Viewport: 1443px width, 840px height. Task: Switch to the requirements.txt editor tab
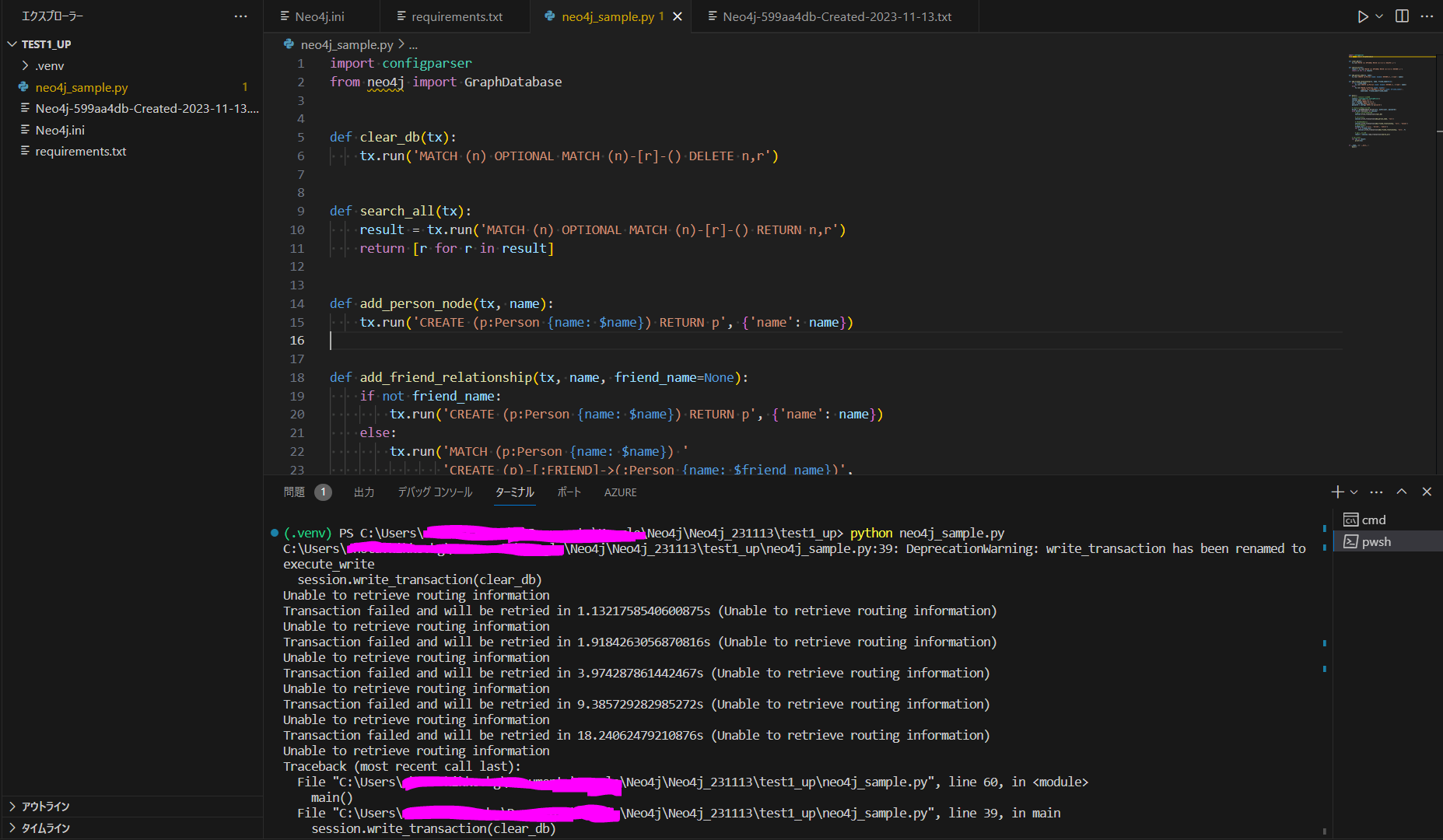click(x=456, y=16)
